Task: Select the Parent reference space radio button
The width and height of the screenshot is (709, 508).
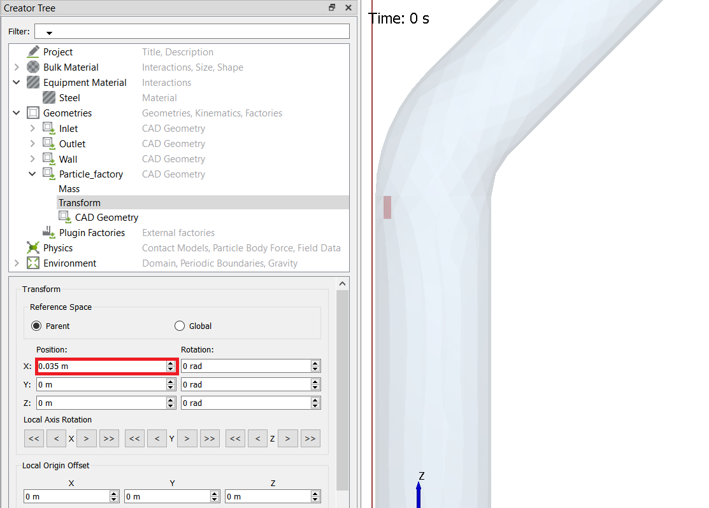Action: [x=37, y=326]
